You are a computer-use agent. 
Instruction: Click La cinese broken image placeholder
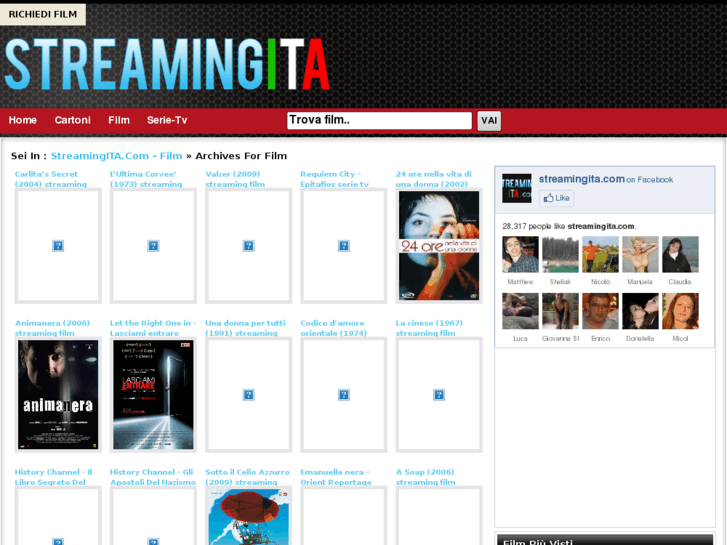coord(439,395)
